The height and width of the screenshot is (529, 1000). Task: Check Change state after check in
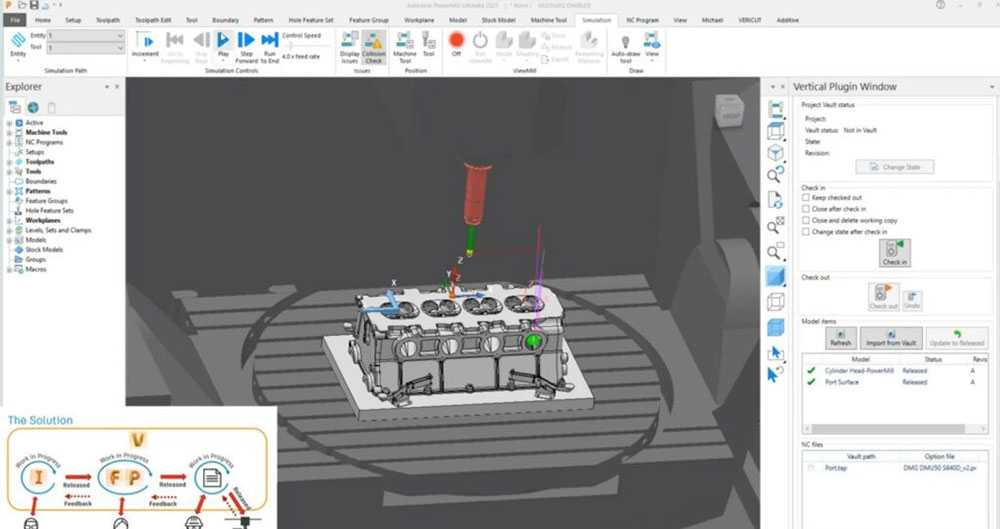pos(805,232)
